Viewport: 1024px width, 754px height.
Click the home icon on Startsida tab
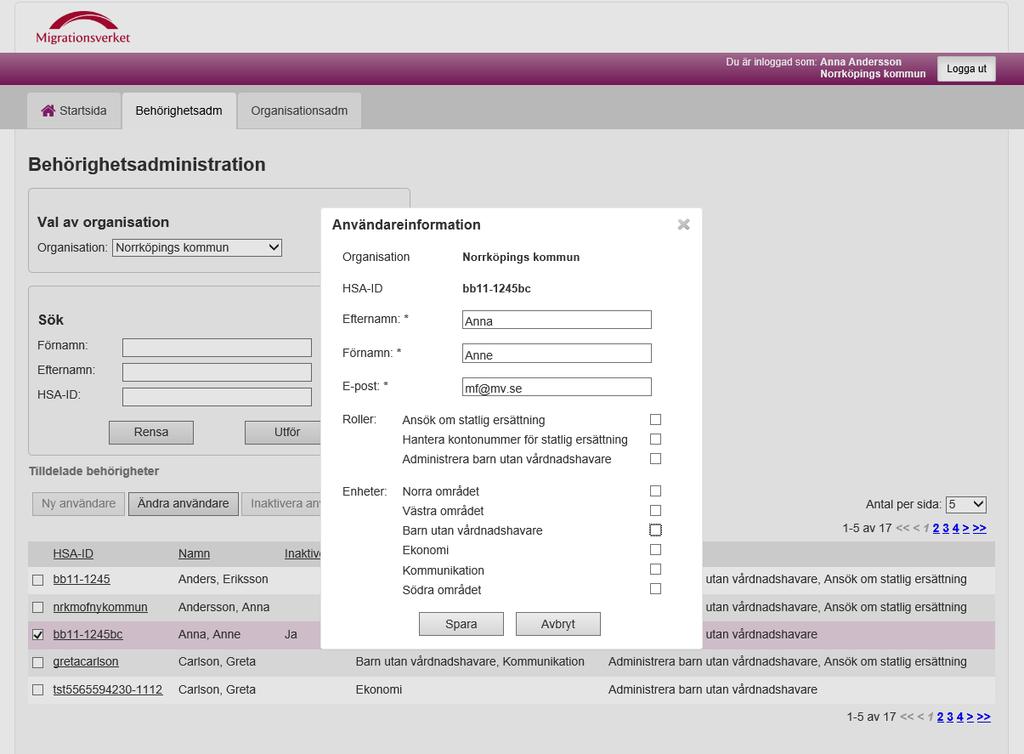(x=48, y=110)
